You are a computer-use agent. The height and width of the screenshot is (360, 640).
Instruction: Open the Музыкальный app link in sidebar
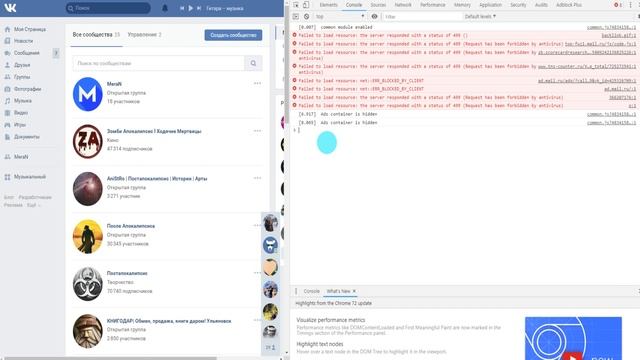pyautogui.click(x=30, y=177)
